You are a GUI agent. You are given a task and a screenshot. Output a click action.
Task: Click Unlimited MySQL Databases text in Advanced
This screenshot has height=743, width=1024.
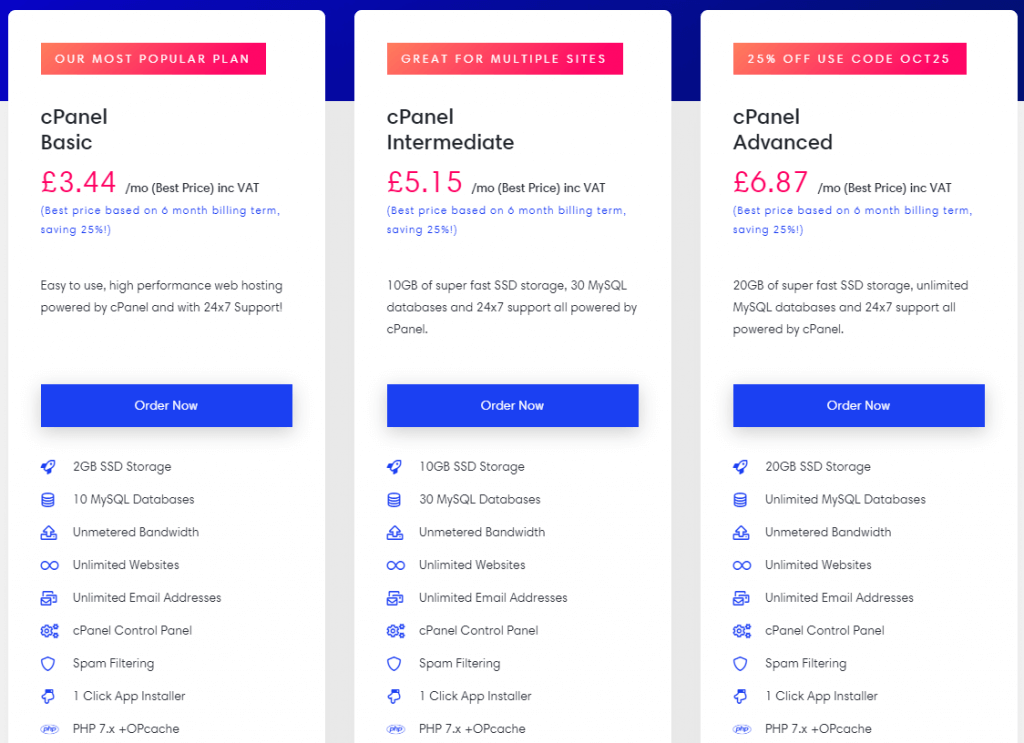846,499
